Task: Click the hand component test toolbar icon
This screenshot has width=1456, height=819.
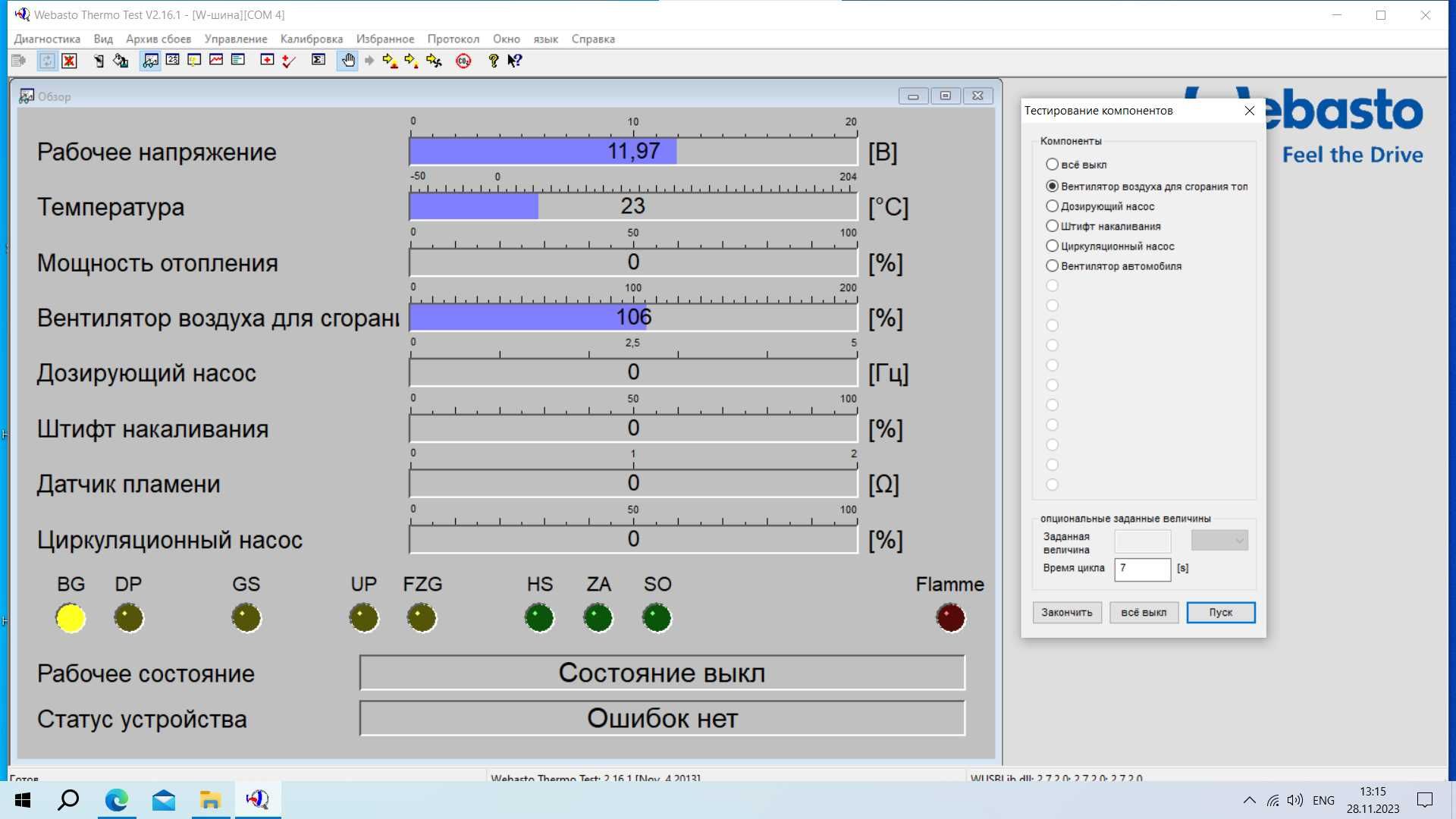Action: [x=347, y=61]
